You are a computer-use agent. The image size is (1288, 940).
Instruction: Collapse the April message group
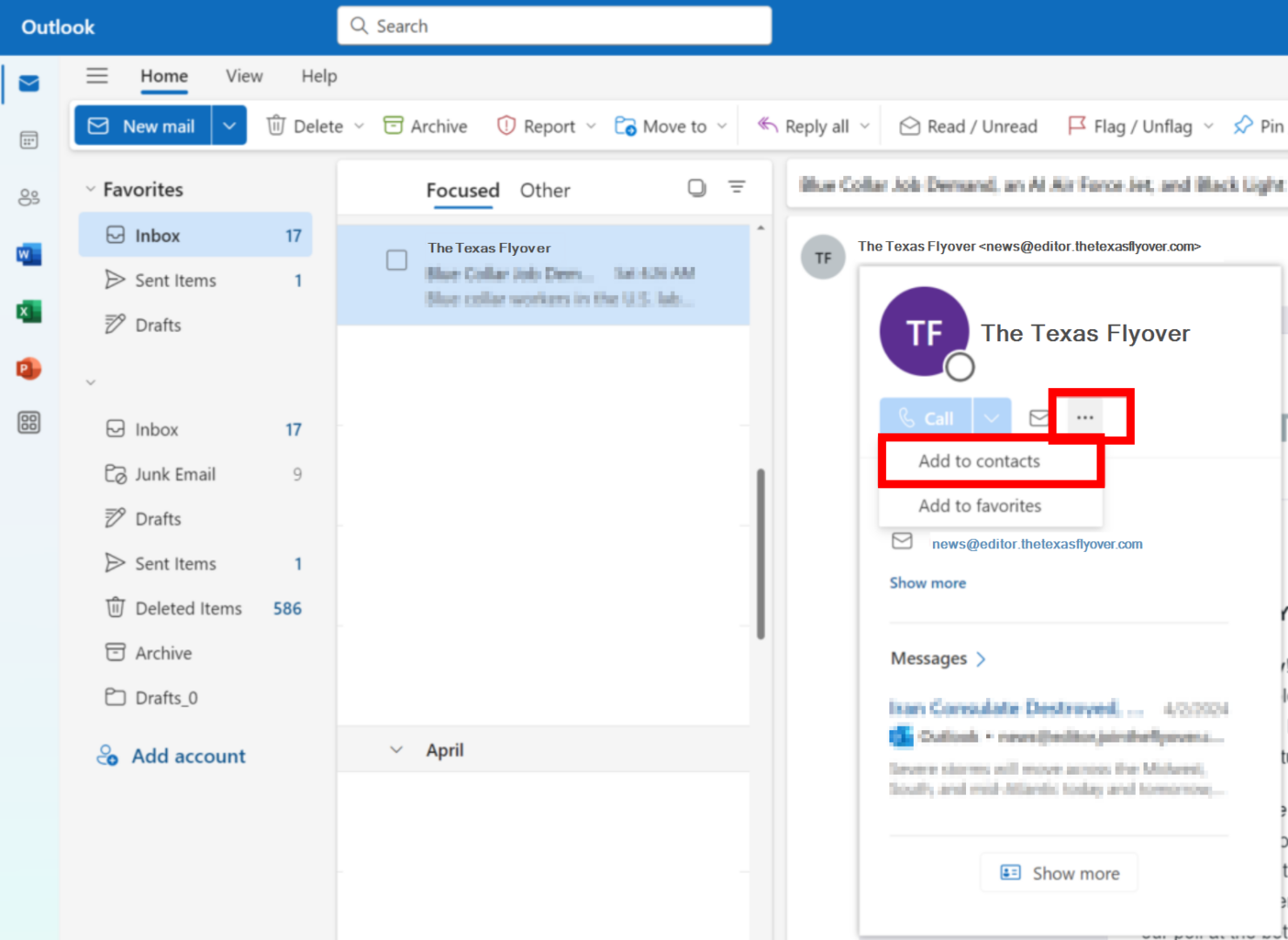(396, 749)
